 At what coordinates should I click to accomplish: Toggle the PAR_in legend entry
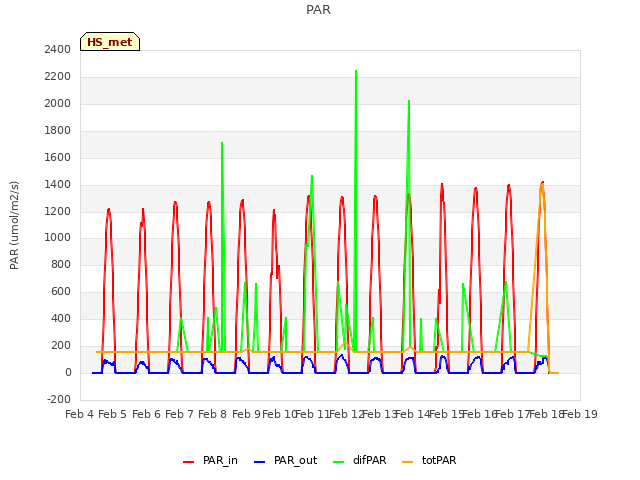(x=210, y=460)
